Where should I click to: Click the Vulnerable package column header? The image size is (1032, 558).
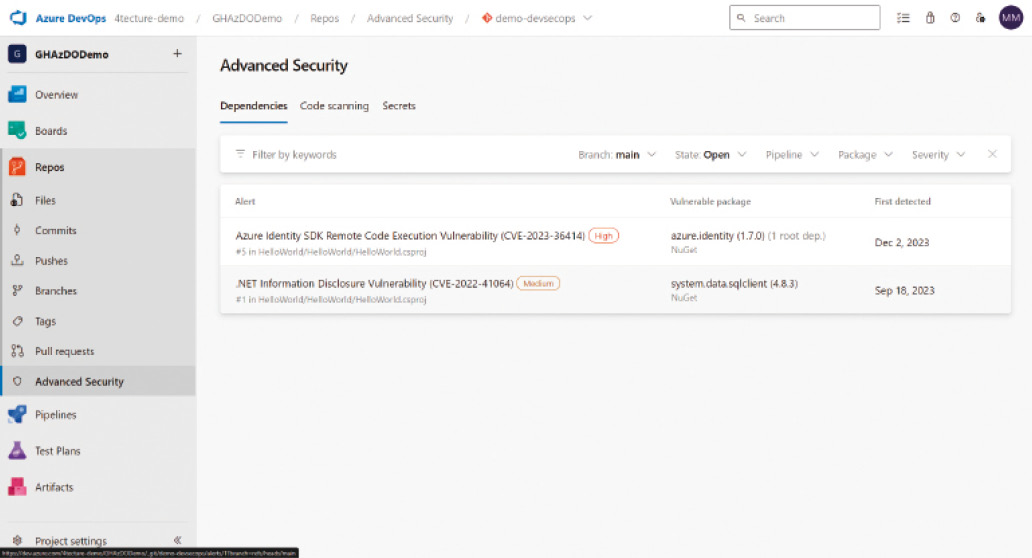[710, 201]
